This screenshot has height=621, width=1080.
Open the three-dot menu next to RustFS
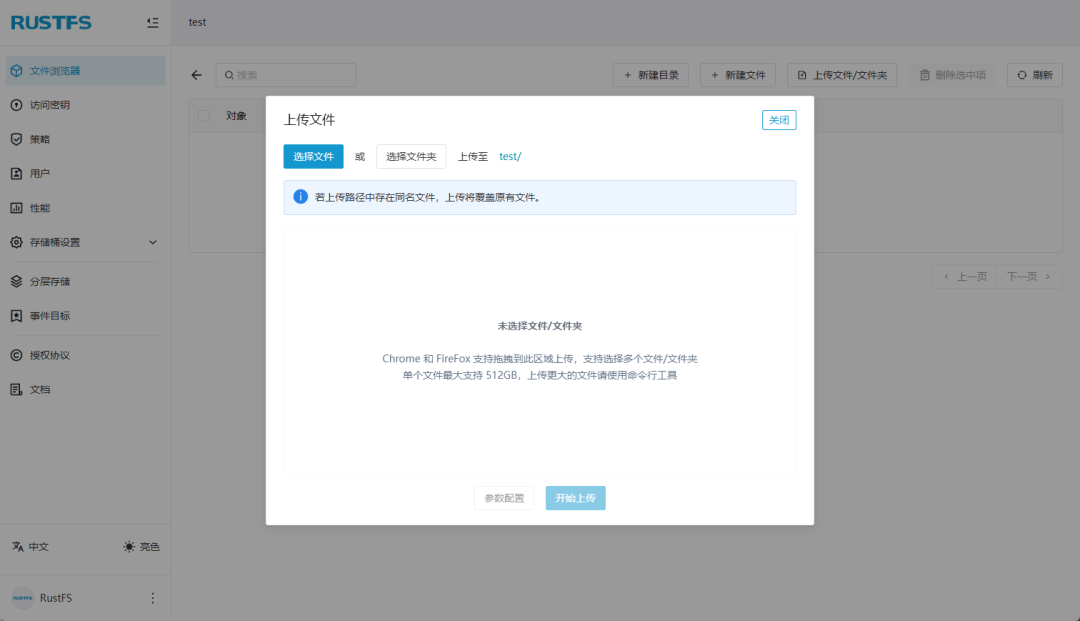(152, 597)
